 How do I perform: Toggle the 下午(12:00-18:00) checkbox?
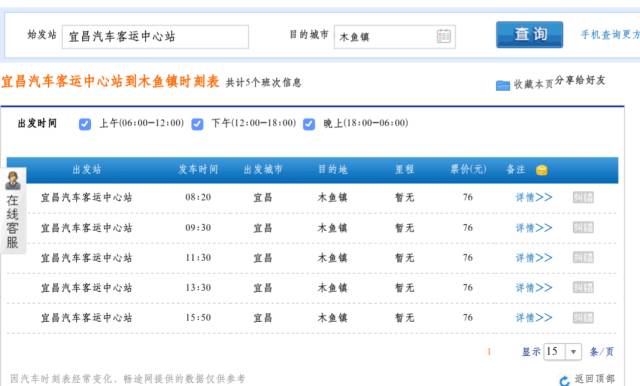[197, 124]
